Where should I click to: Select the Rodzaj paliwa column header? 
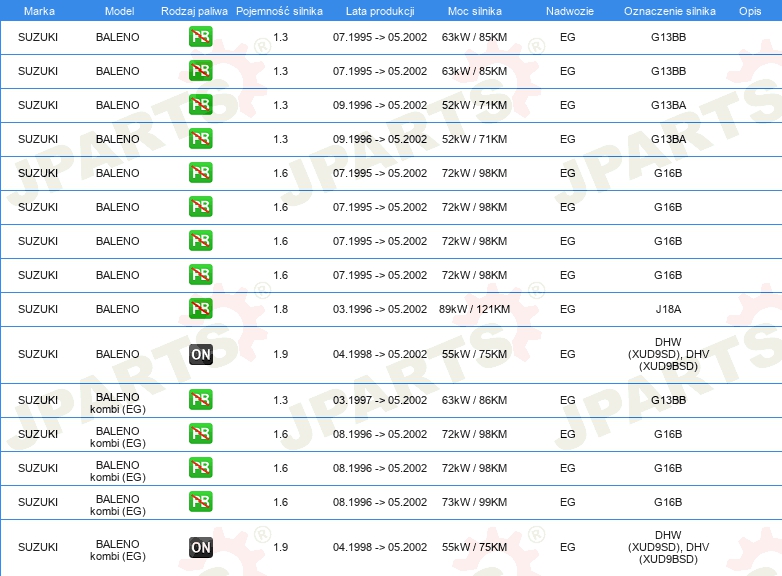point(194,11)
